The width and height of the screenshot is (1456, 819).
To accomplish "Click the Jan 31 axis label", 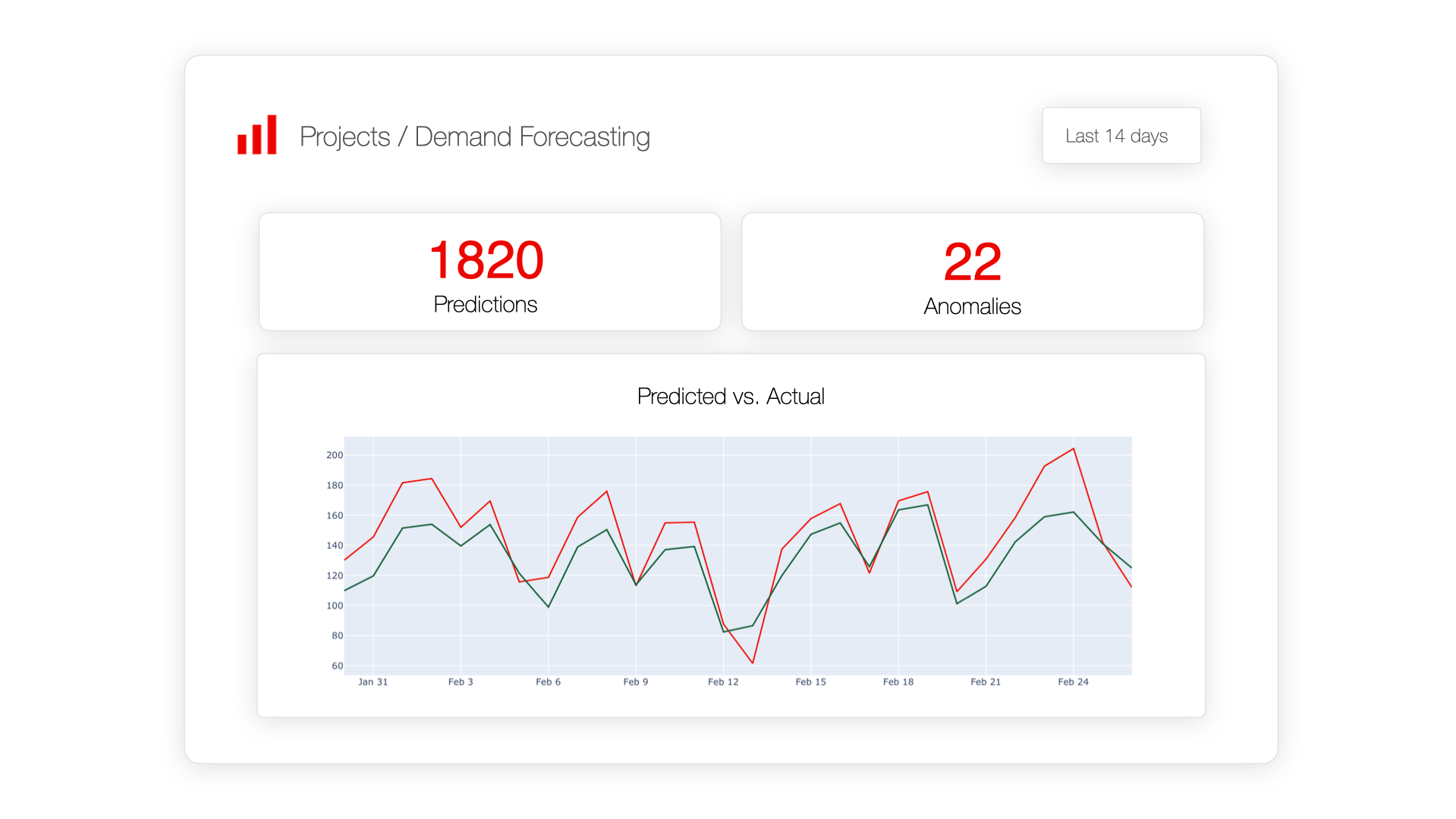I will [x=373, y=682].
